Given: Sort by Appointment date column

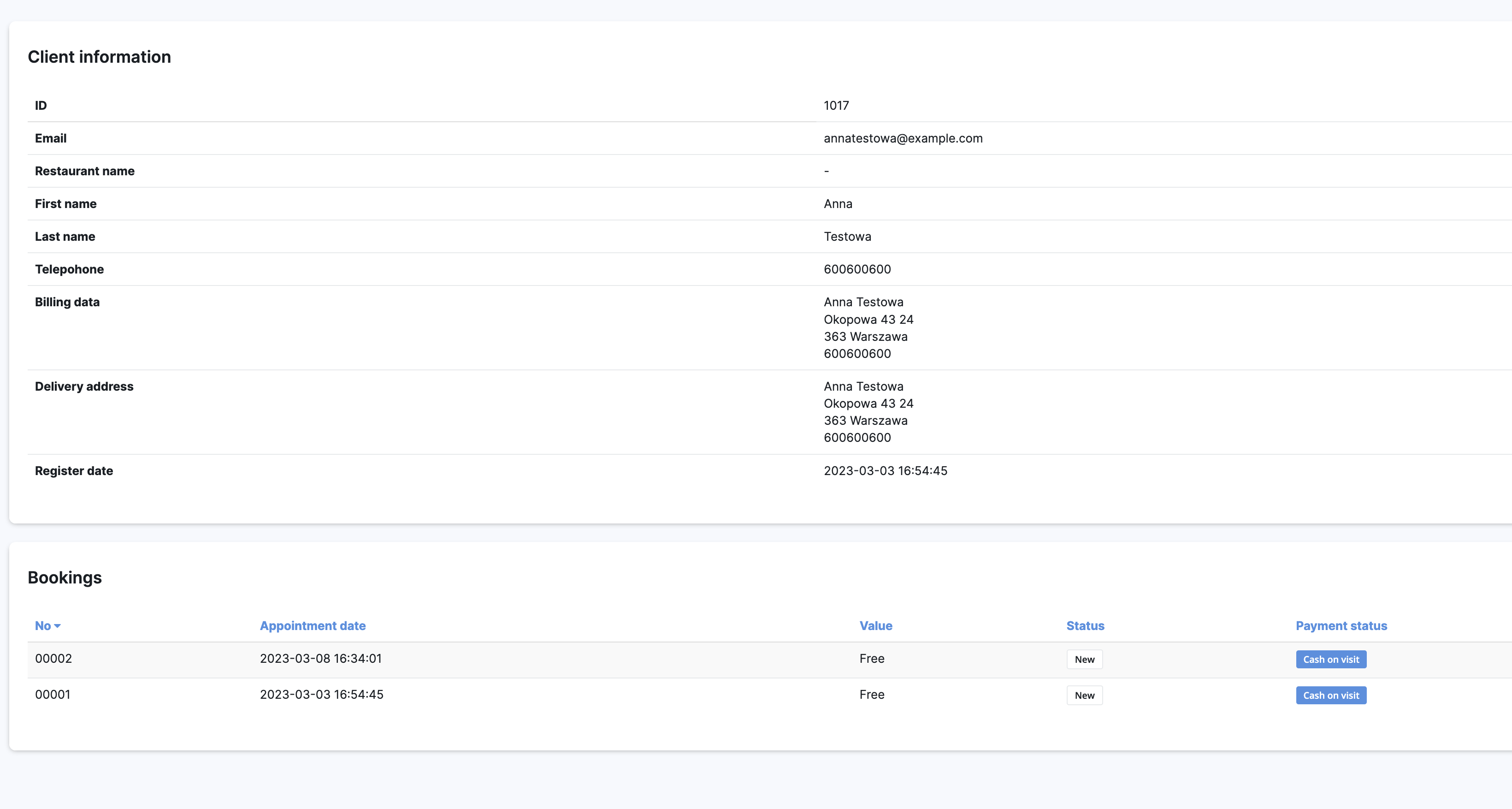Looking at the screenshot, I should 312,626.
